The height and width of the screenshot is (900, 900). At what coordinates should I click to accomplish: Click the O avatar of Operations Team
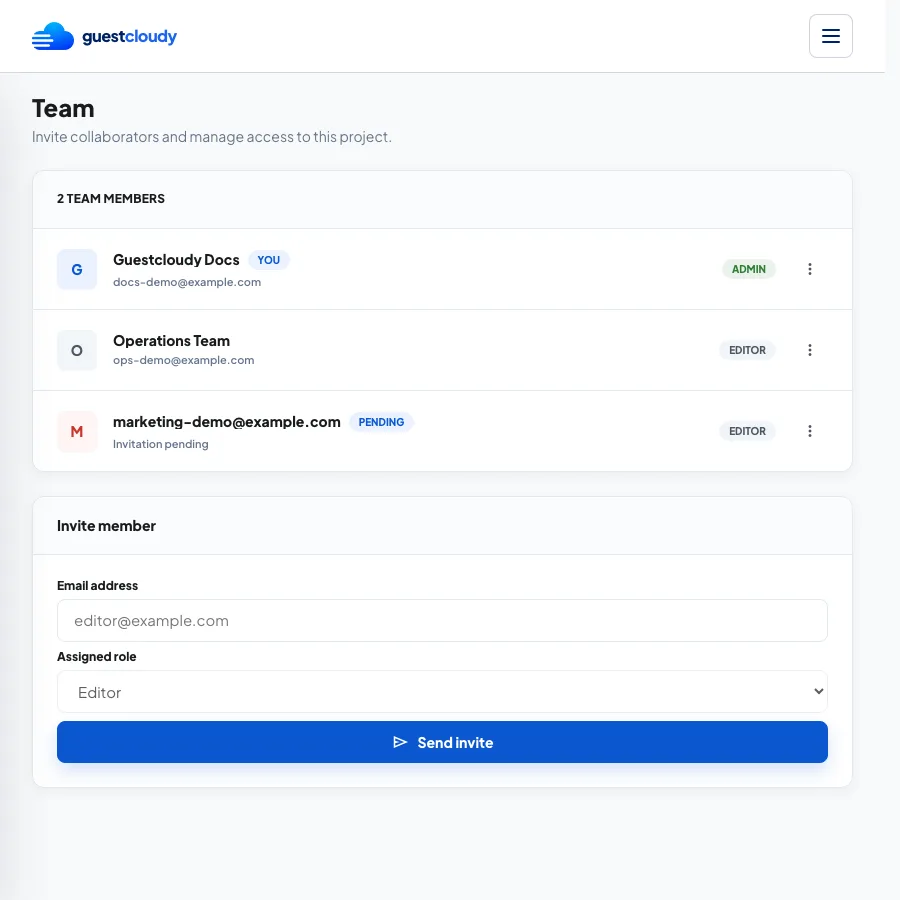[77, 350]
